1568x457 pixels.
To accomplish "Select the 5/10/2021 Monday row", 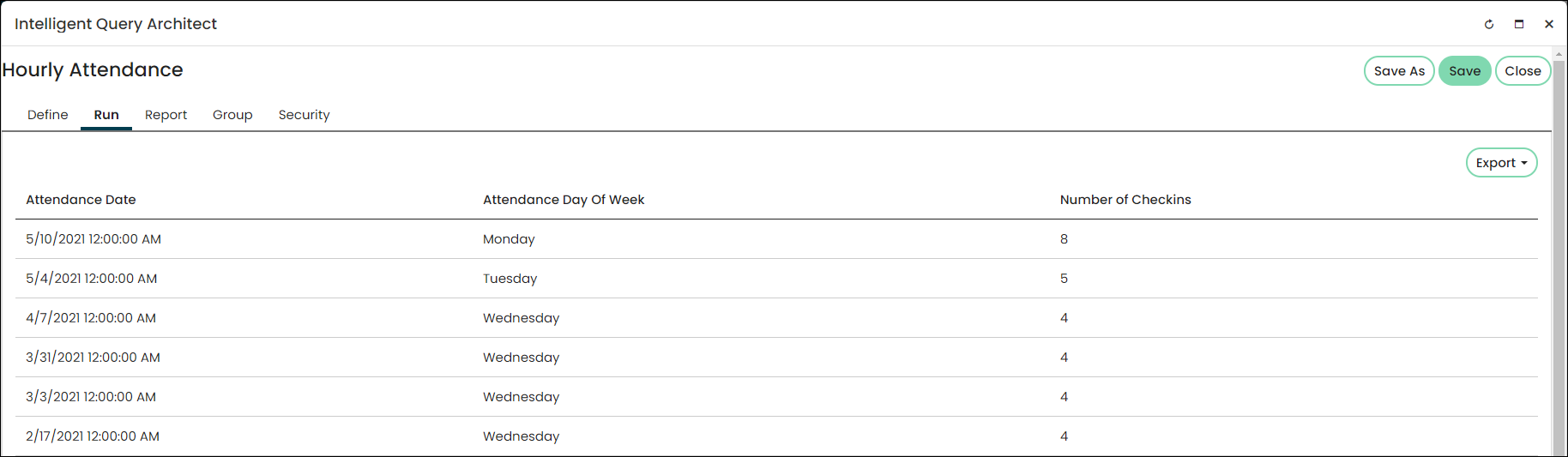I will pyautogui.click(x=776, y=239).
